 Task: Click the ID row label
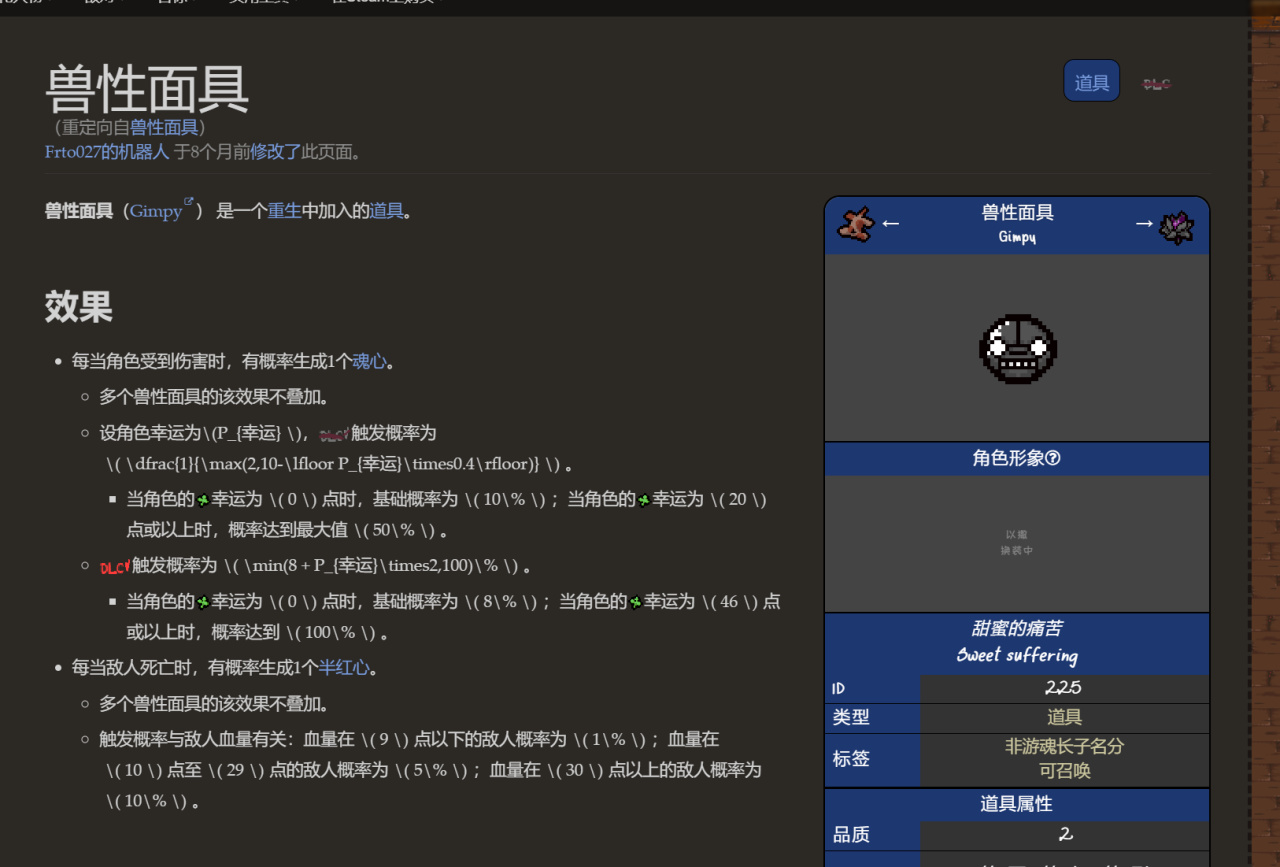838,689
